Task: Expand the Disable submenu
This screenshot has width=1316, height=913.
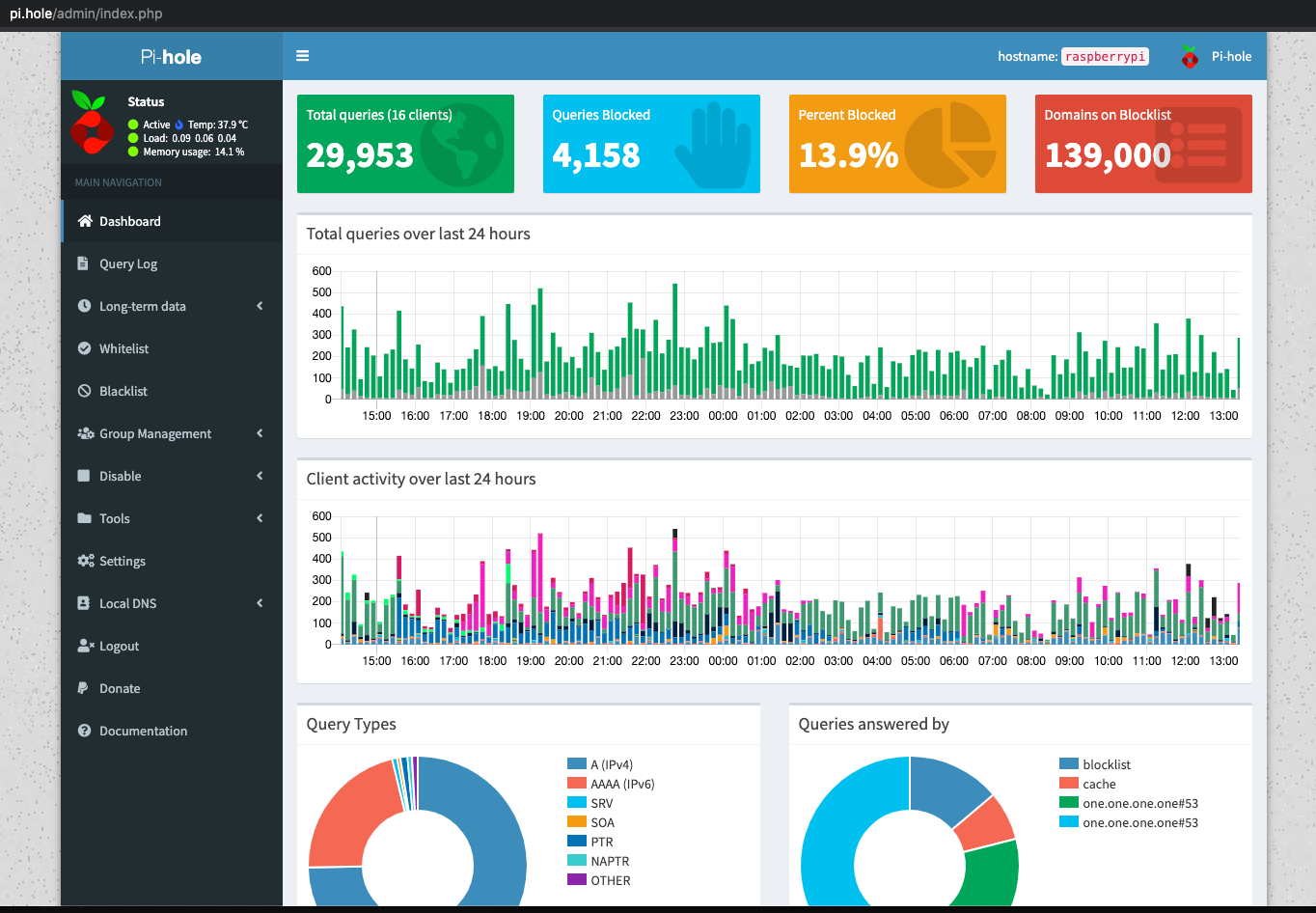Action: [x=172, y=476]
